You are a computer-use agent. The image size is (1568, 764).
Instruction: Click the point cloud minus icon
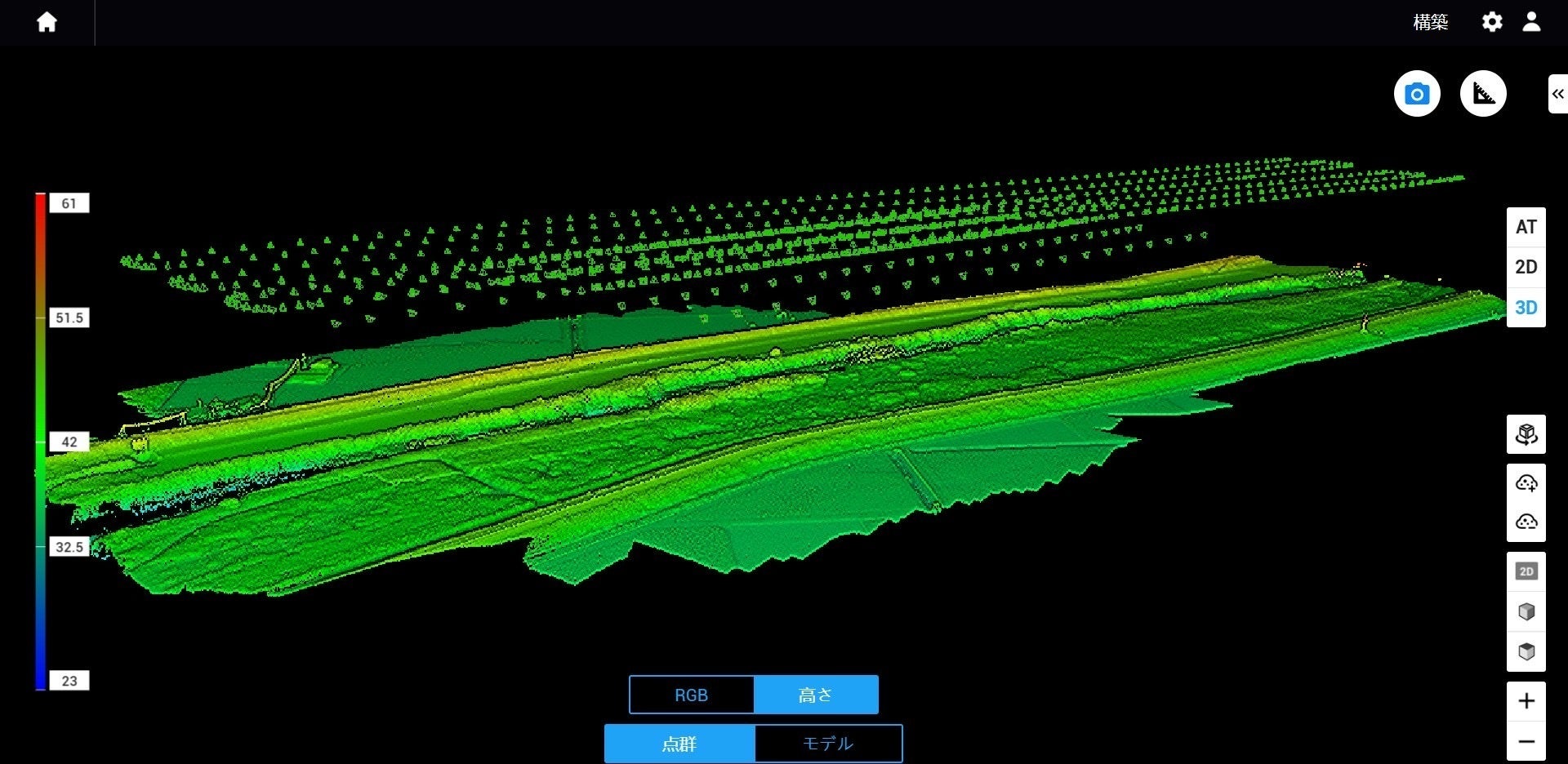1526,522
